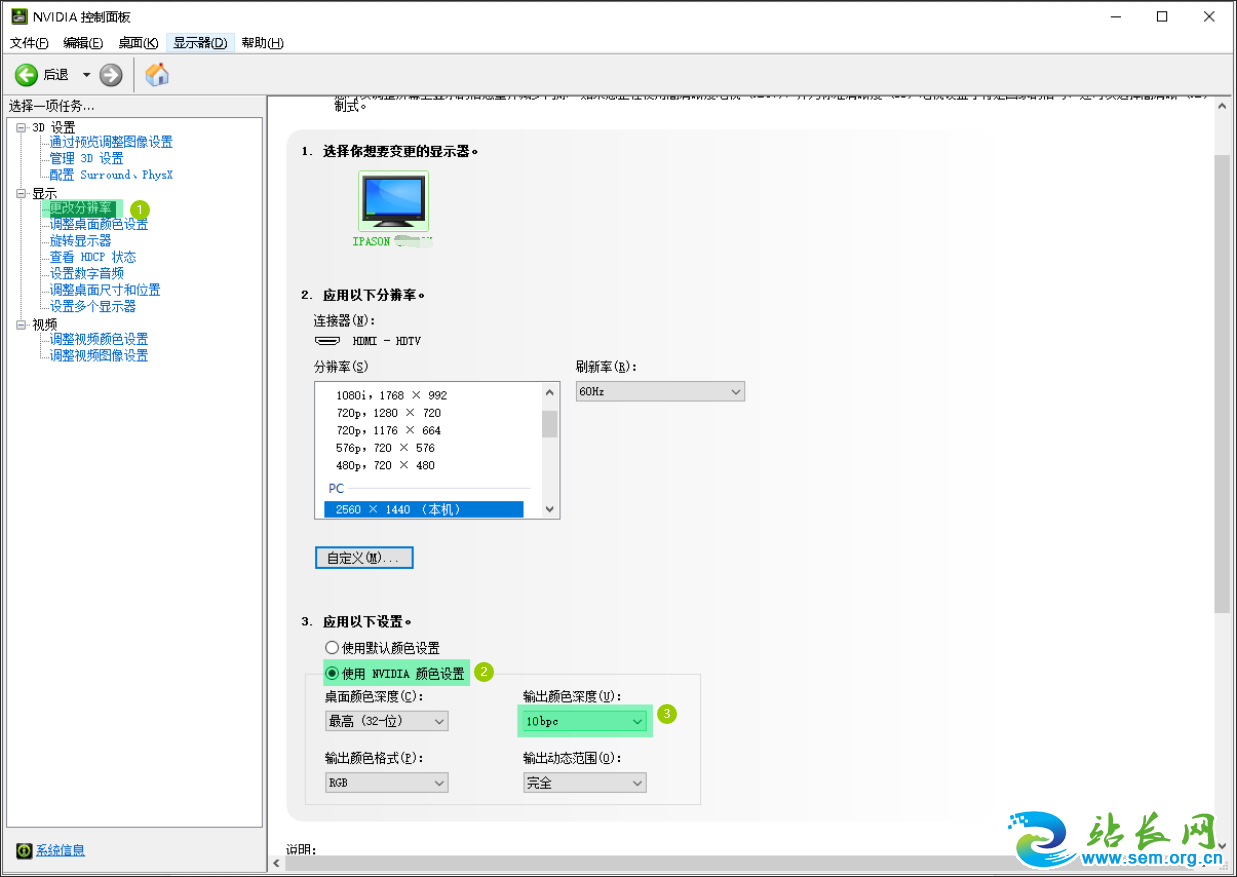The image size is (1237, 877).
Task: Click the forward navigation arrow
Action: click(109, 74)
